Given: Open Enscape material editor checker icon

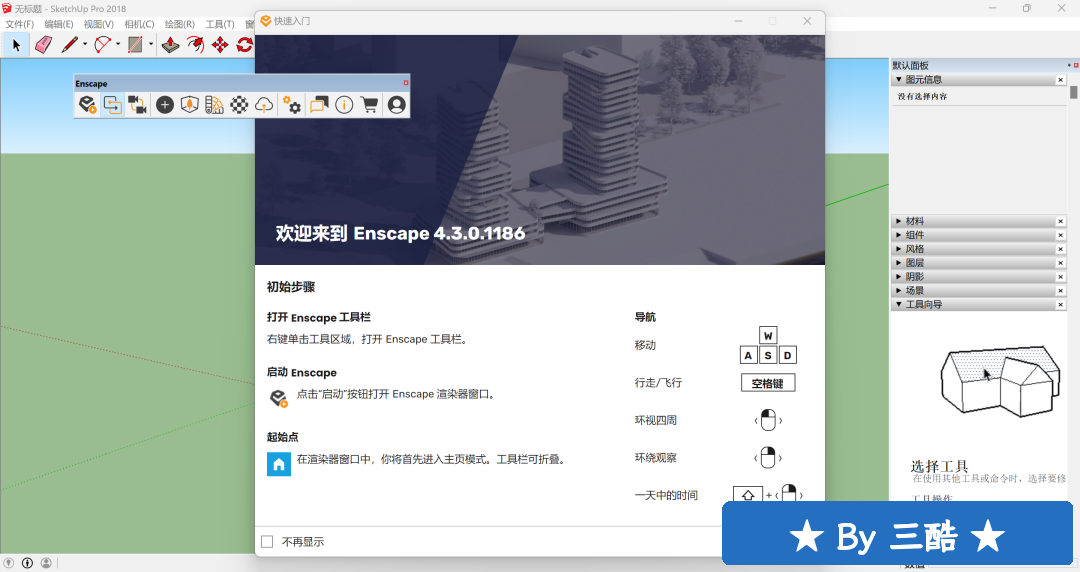Looking at the screenshot, I should [x=239, y=105].
